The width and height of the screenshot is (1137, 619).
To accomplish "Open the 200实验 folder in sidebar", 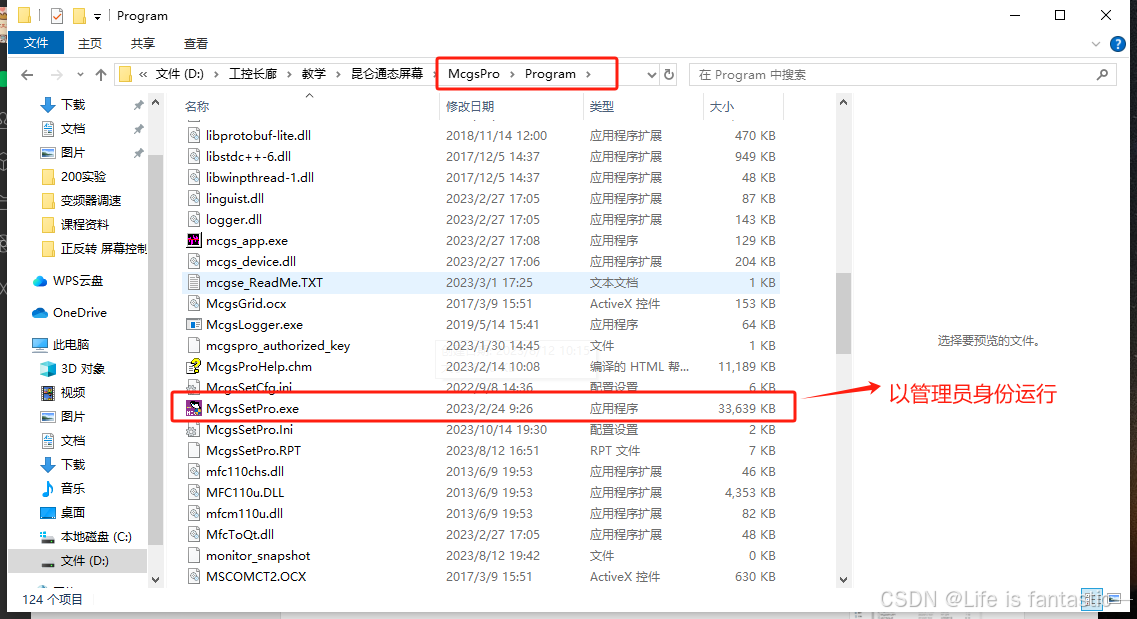I will point(83,176).
